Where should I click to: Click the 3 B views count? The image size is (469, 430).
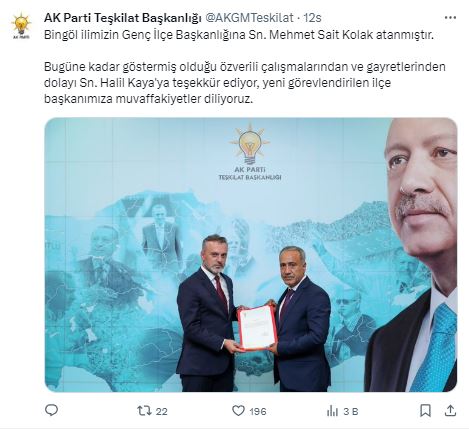coord(351,411)
